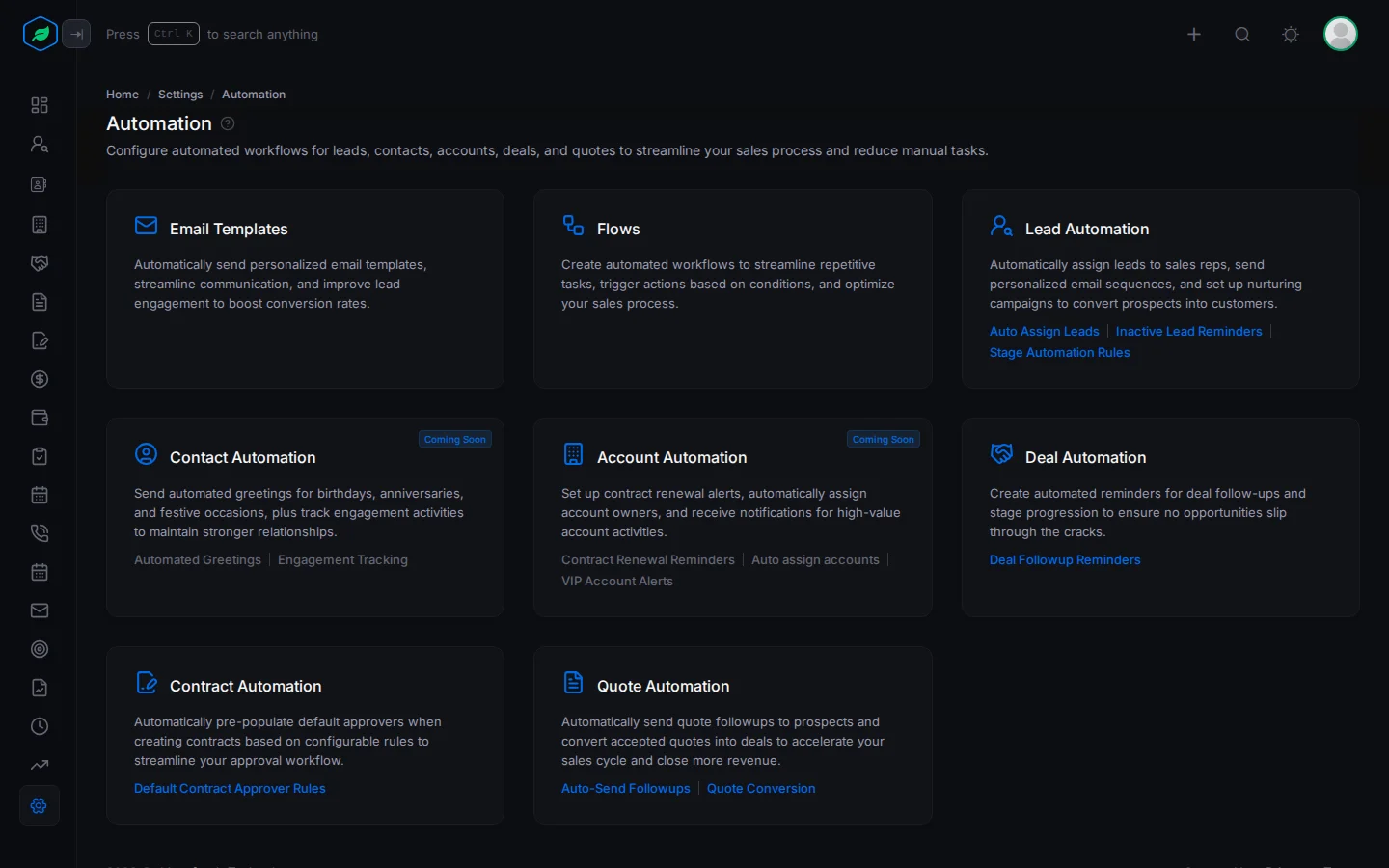Screen dimensions: 1389x868
Task: Open the Email Templates card title
Action: (229, 229)
